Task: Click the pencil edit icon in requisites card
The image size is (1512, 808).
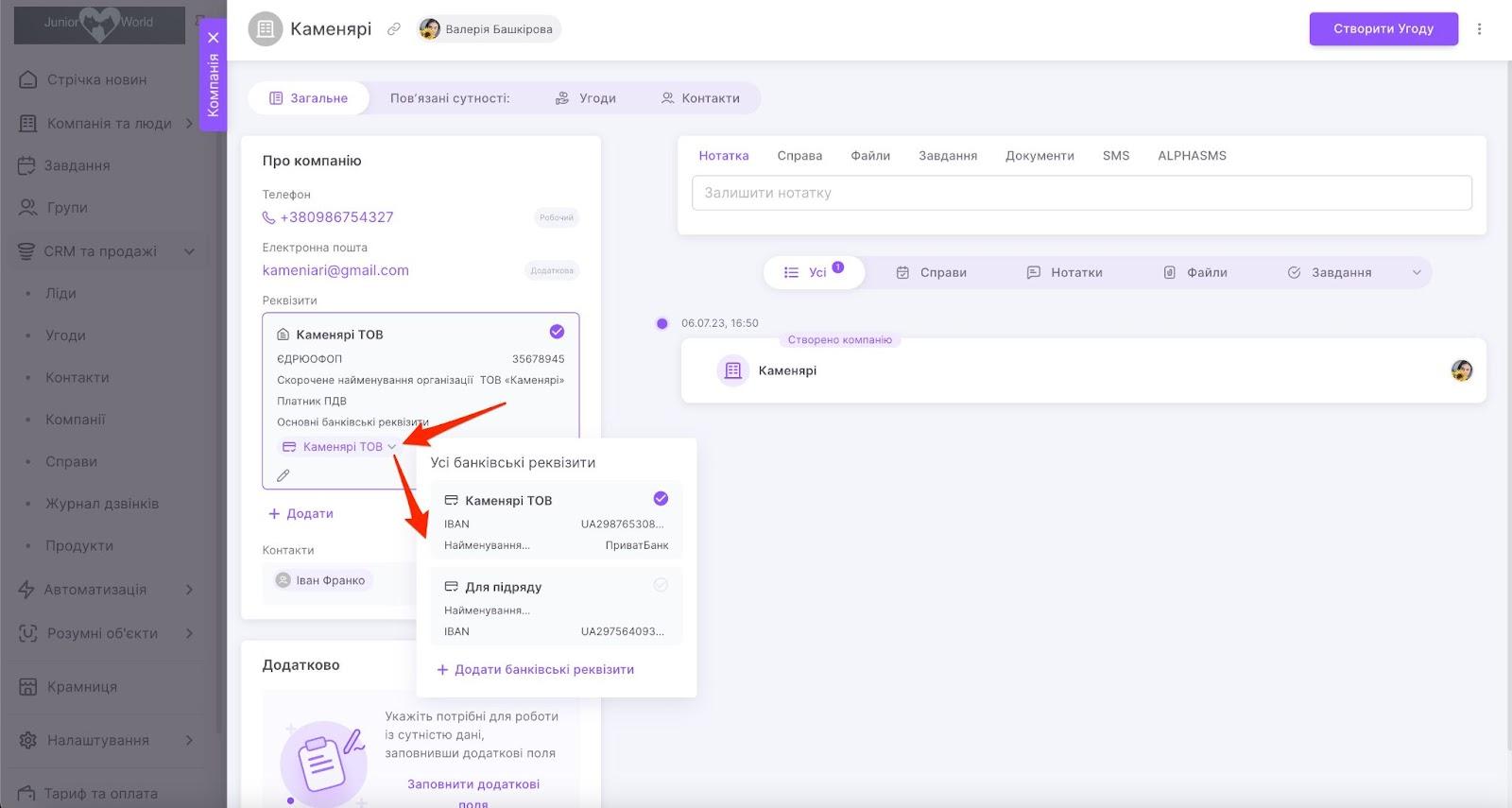Action: point(283,475)
